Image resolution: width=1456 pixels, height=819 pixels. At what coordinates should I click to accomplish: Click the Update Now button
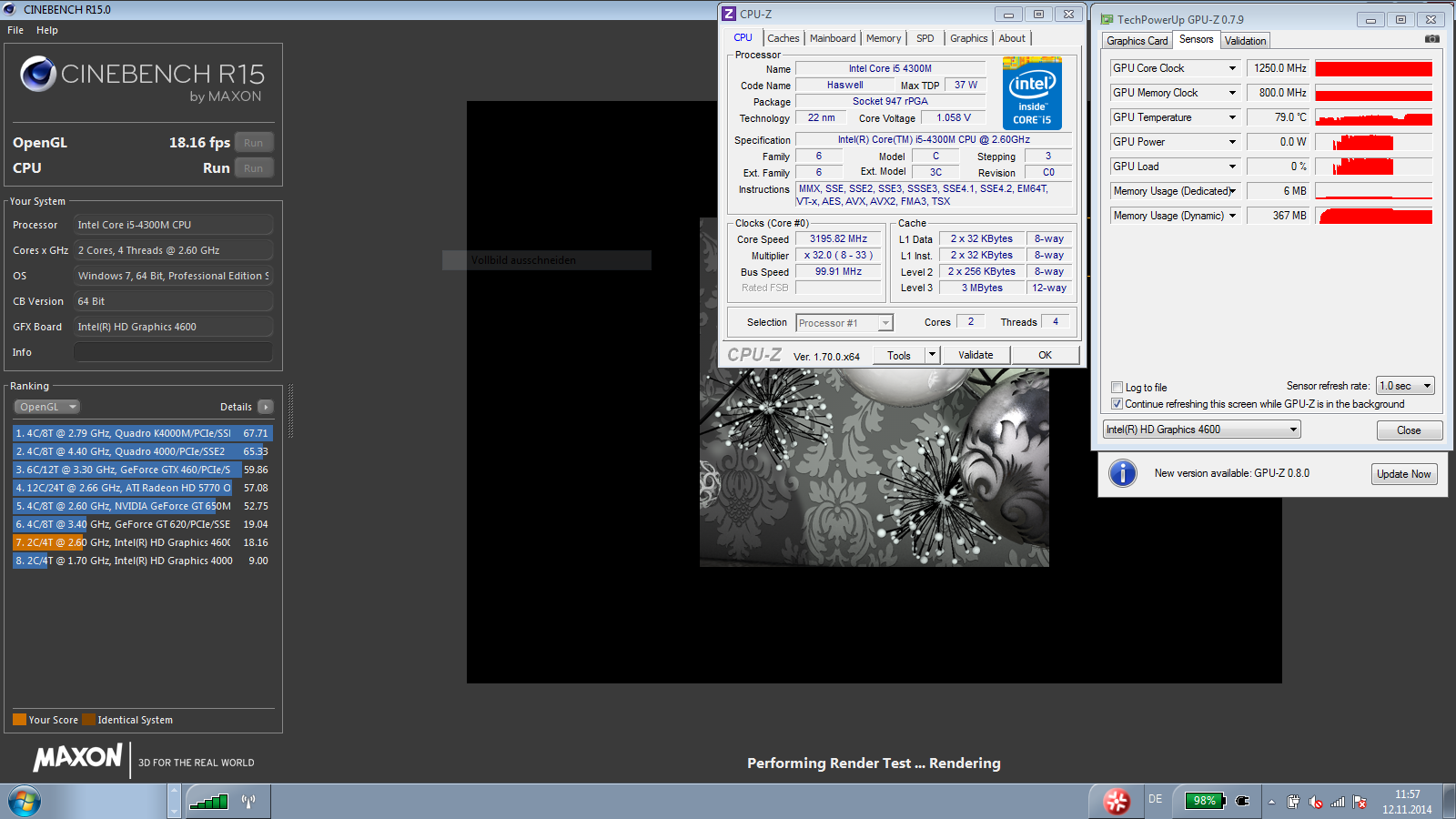pos(1404,474)
